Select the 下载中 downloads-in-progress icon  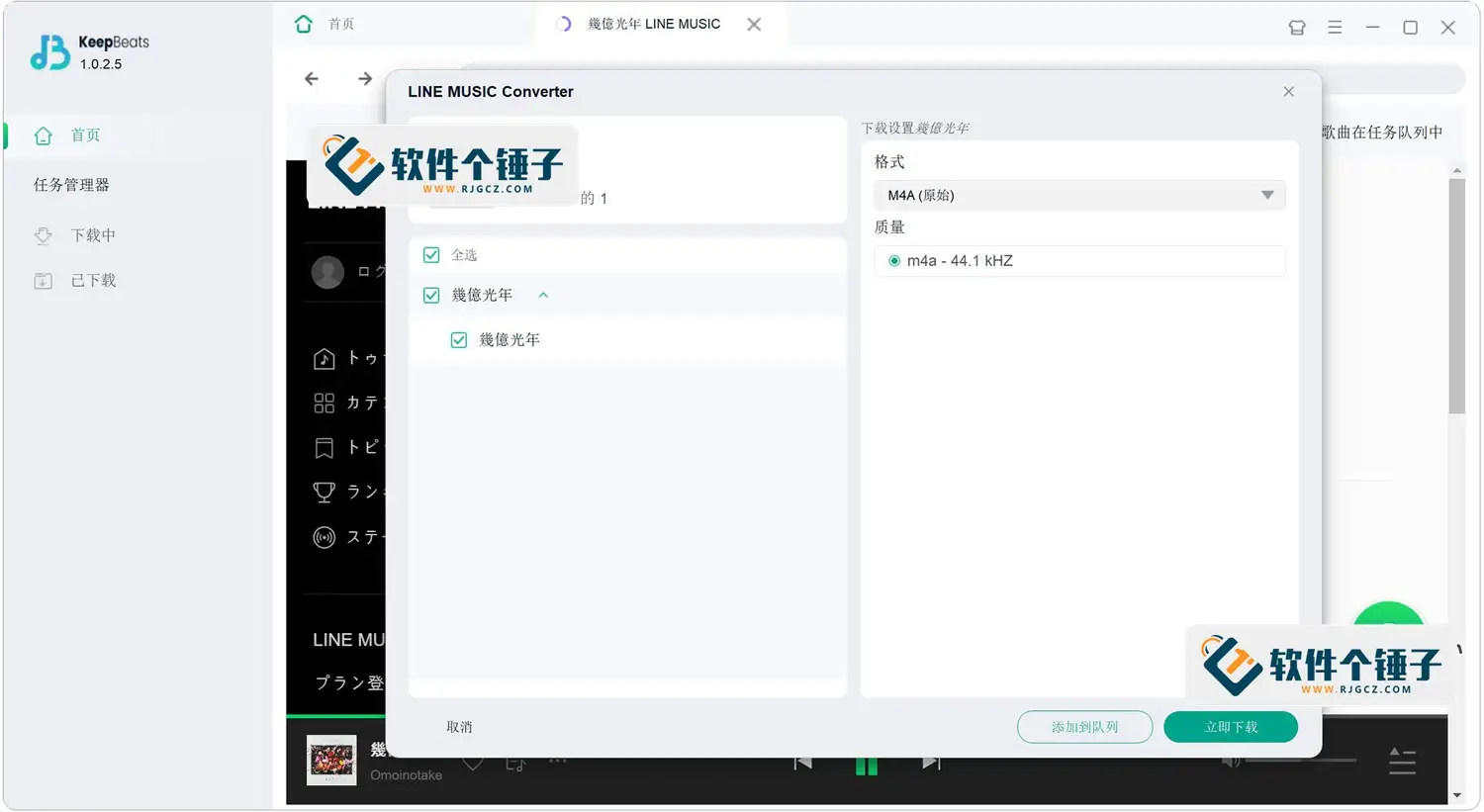coord(44,234)
